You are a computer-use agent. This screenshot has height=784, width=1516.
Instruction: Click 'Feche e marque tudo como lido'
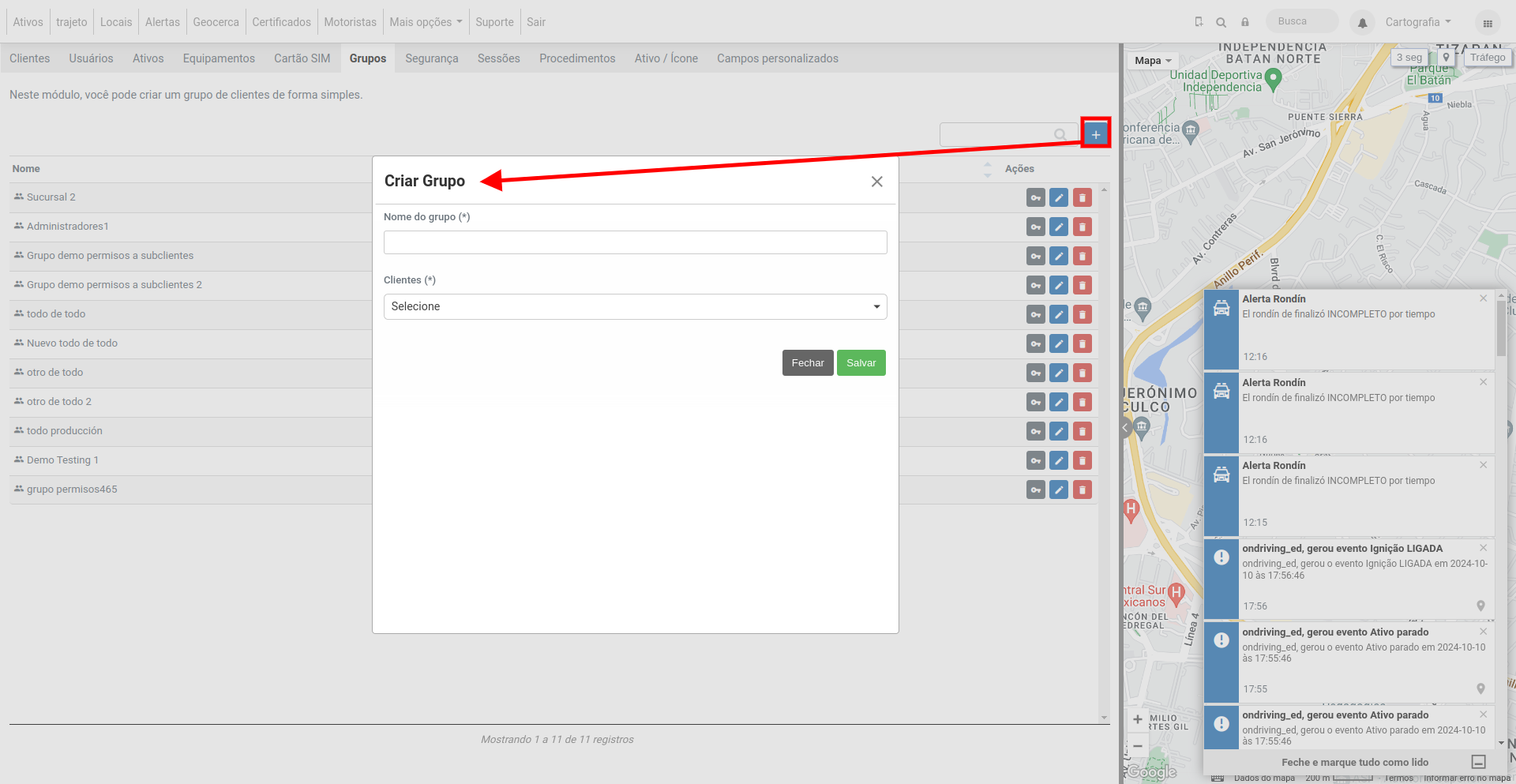point(1355,762)
